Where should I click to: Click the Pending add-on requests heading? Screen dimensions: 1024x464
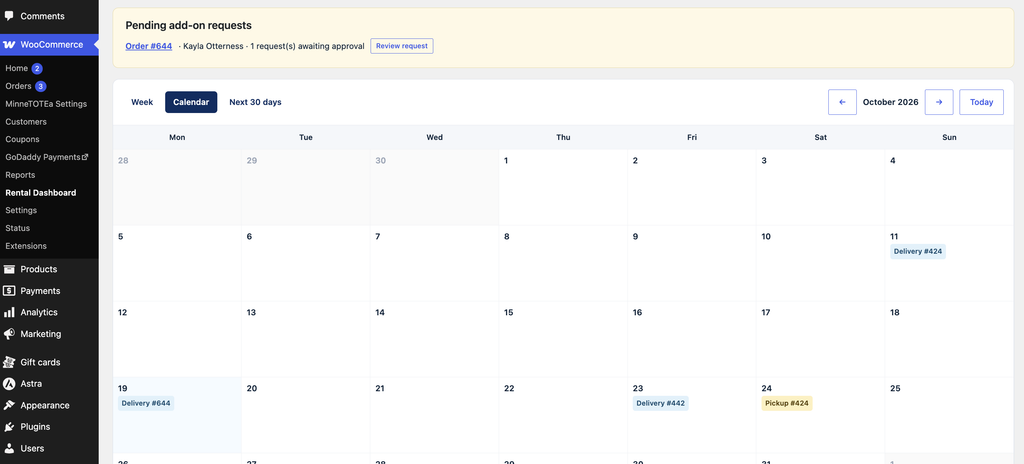pyautogui.click(x=189, y=25)
